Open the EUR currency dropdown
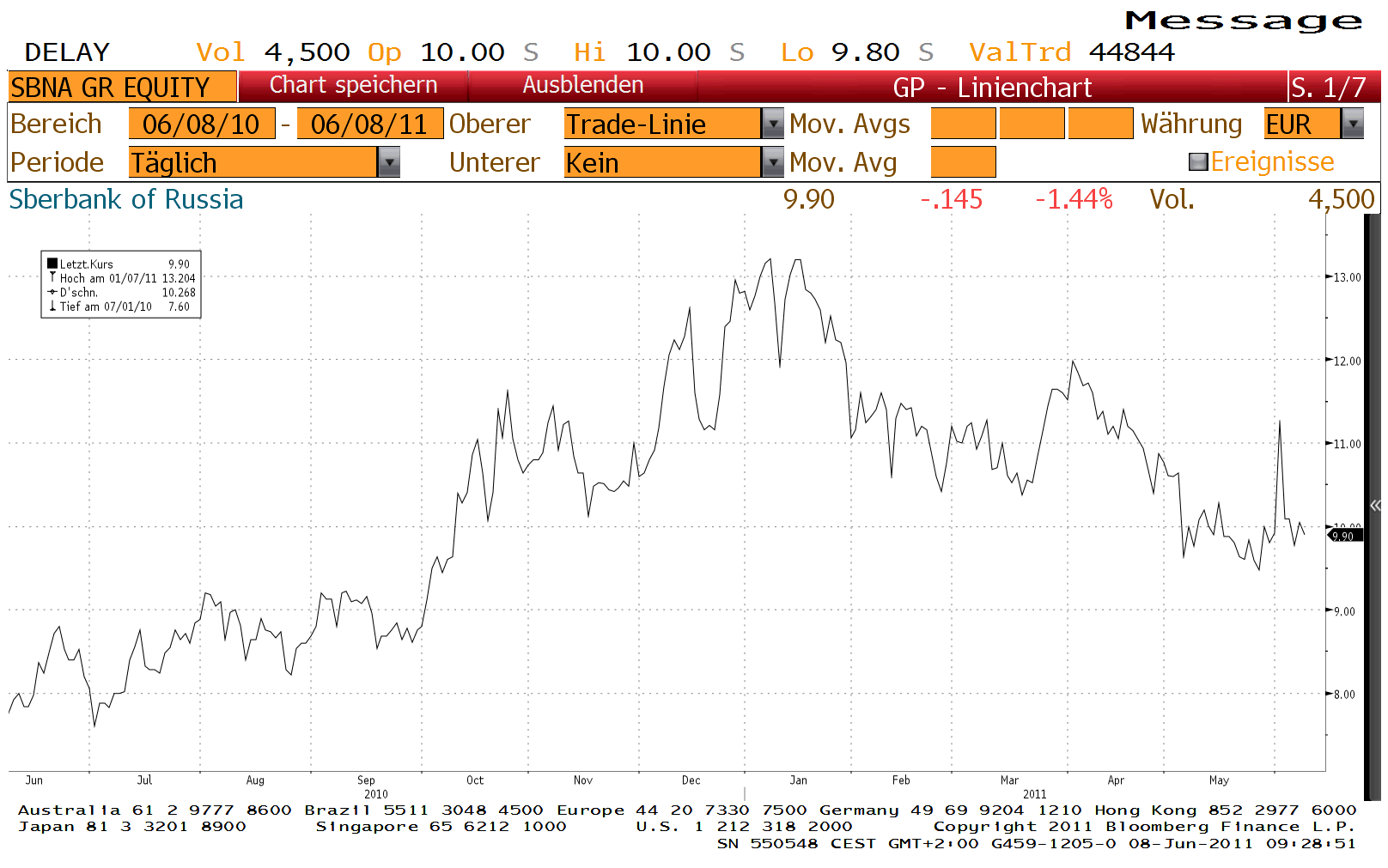Image resolution: width=1388 pixels, height=868 pixels. click(1355, 124)
